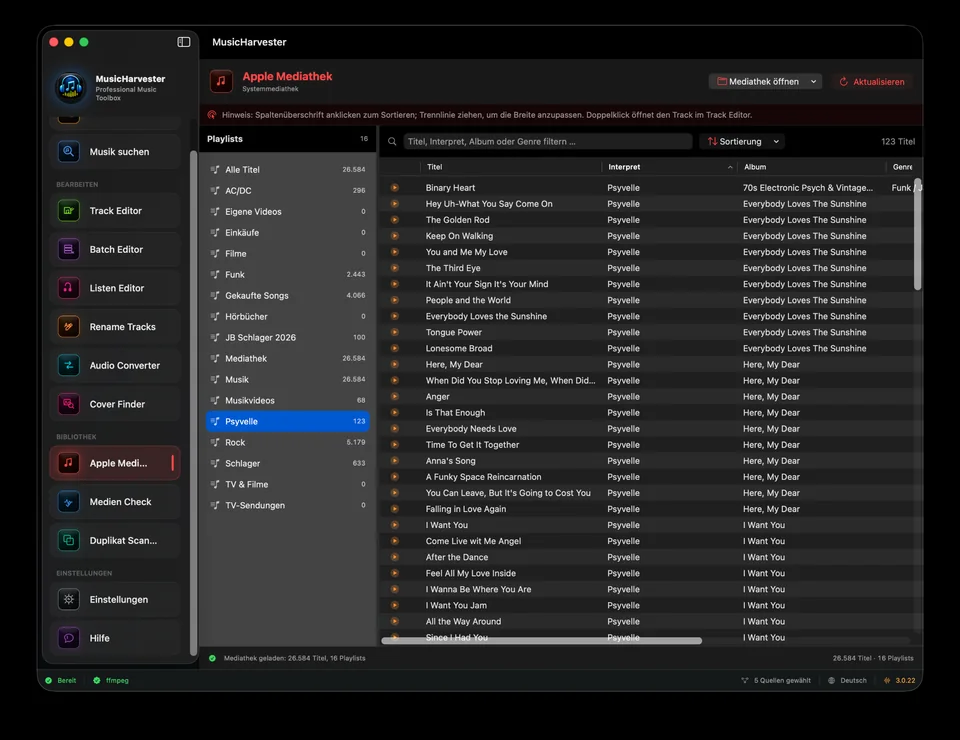Open the Track Editor icon
This screenshot has width=960, height=740.
coord(69,211)
